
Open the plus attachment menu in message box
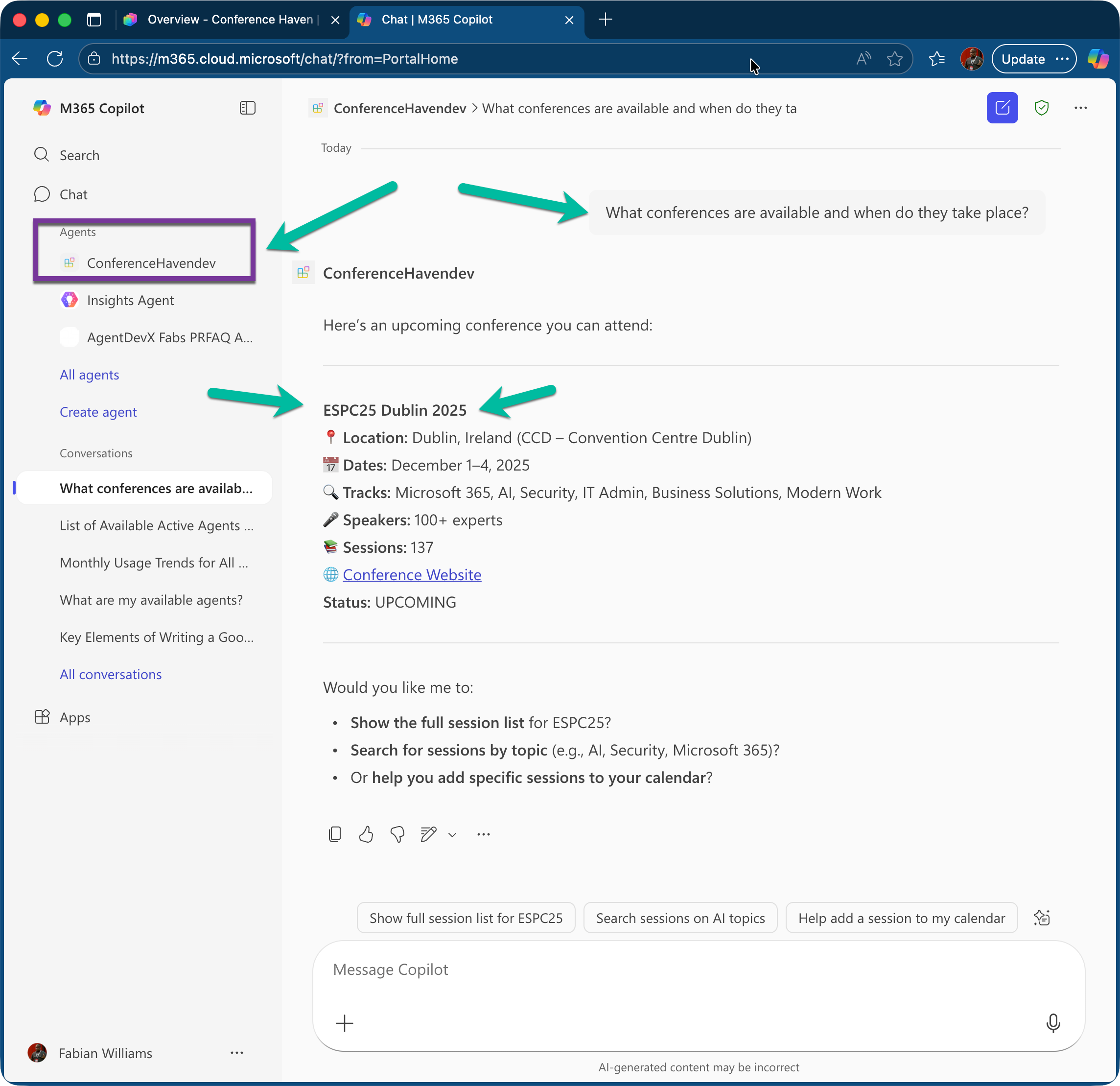[x=345, y=1023]
